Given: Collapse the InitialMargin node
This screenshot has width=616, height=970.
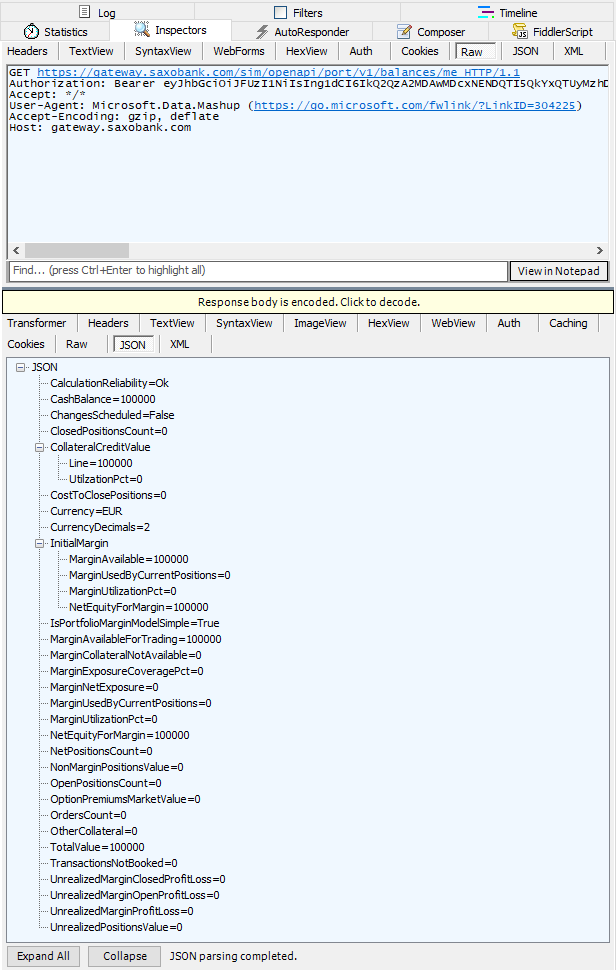Looking at the screenshot, I should point(40,544).
